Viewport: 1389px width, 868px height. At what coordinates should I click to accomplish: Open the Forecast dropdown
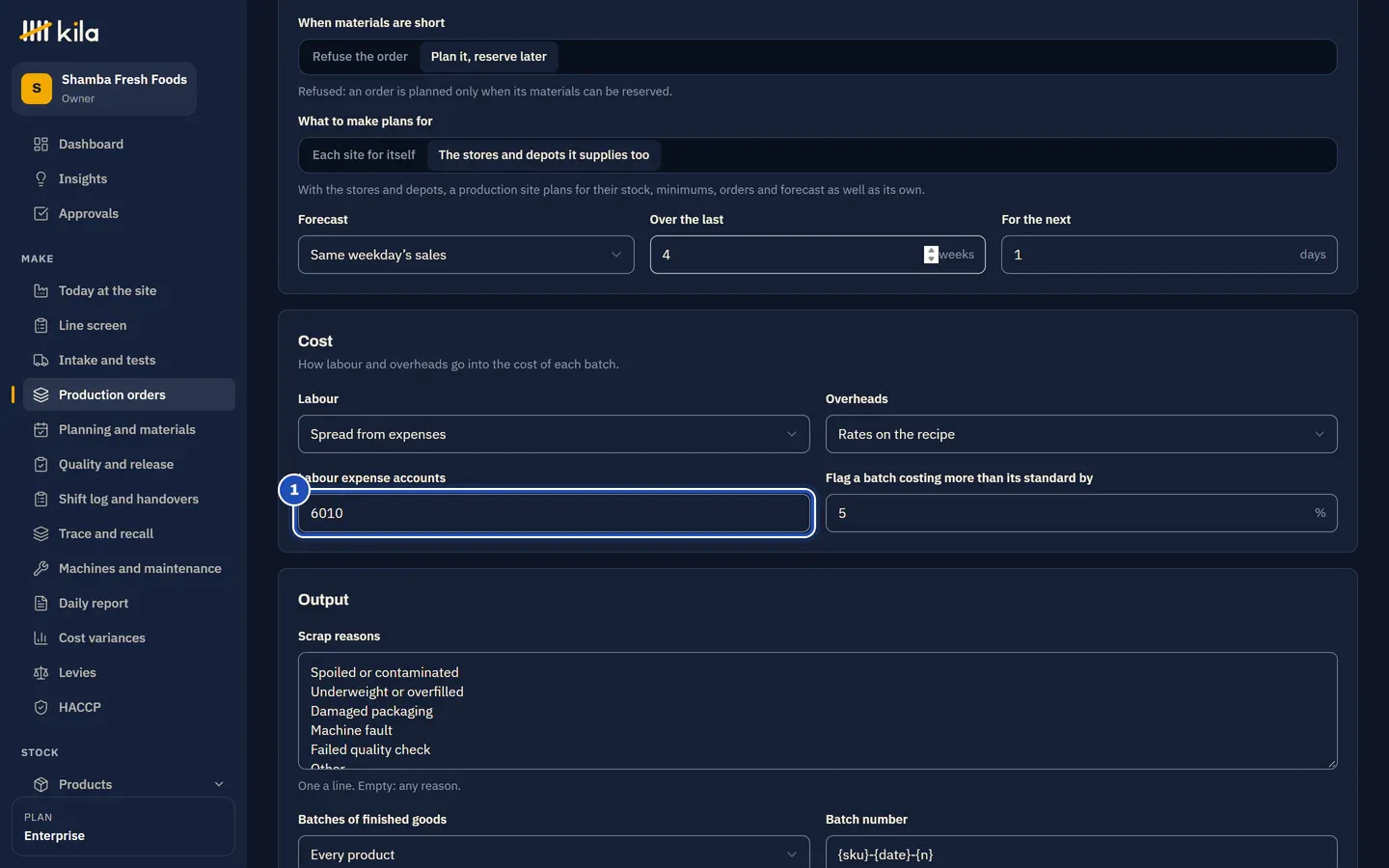click(x=466, y=255)
